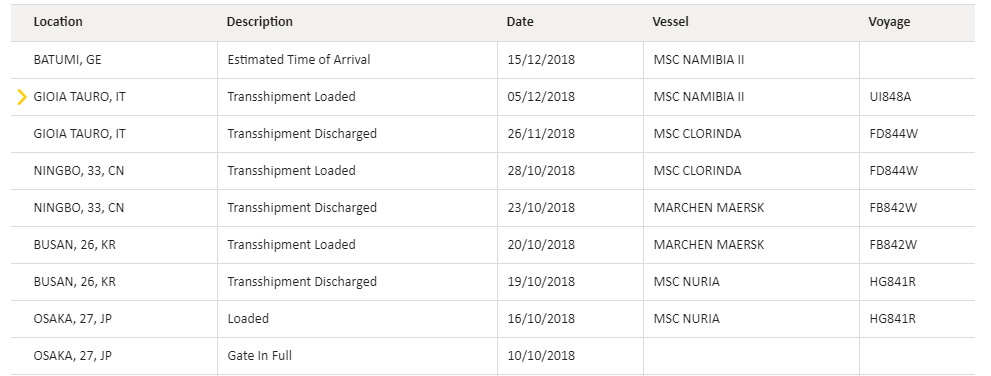Viewport: 991px width, 376px height.
Task: Select the Description column header
Action: [x=260, y=21]
